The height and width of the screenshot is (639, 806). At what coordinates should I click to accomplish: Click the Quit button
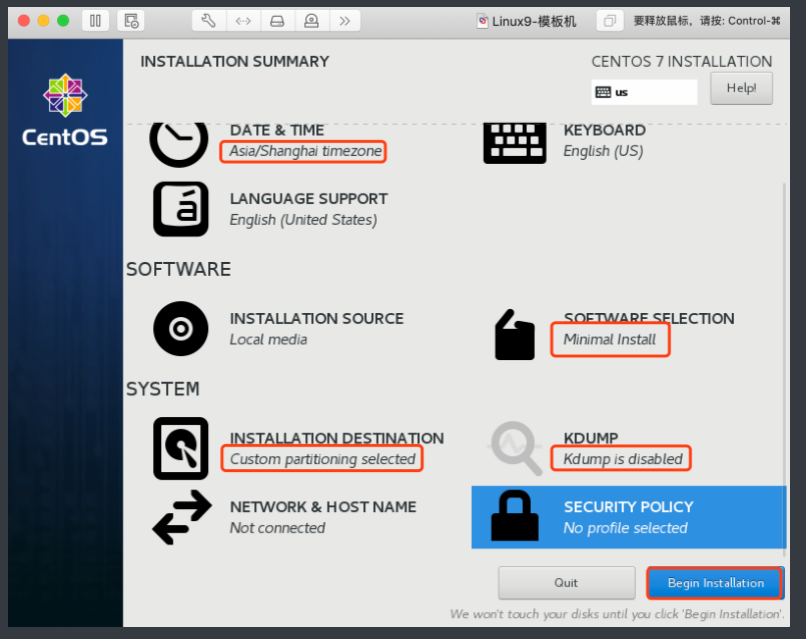point(566,582)
